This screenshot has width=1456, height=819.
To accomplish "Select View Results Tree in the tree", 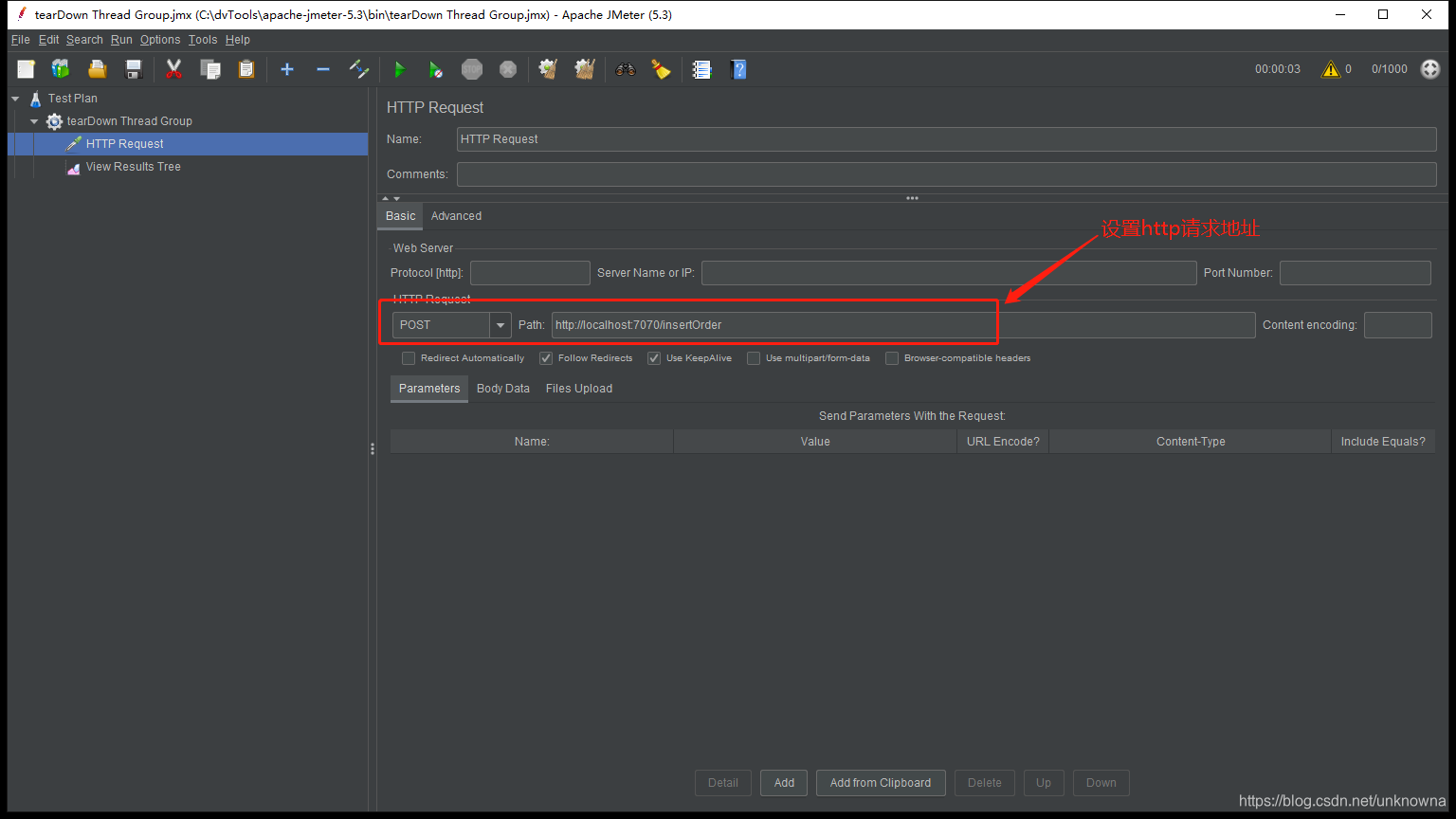I will tap(133, 167).
